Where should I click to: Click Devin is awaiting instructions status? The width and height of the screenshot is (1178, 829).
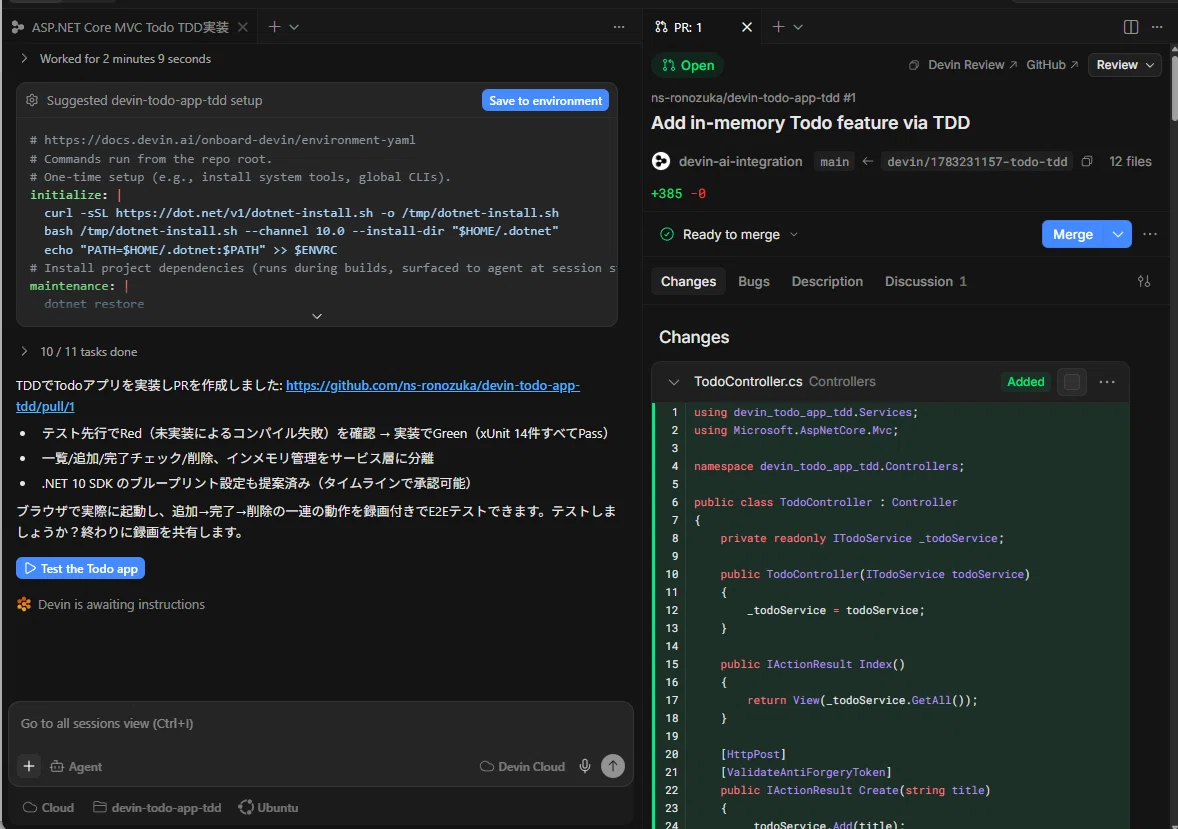[x=121, y=604]
